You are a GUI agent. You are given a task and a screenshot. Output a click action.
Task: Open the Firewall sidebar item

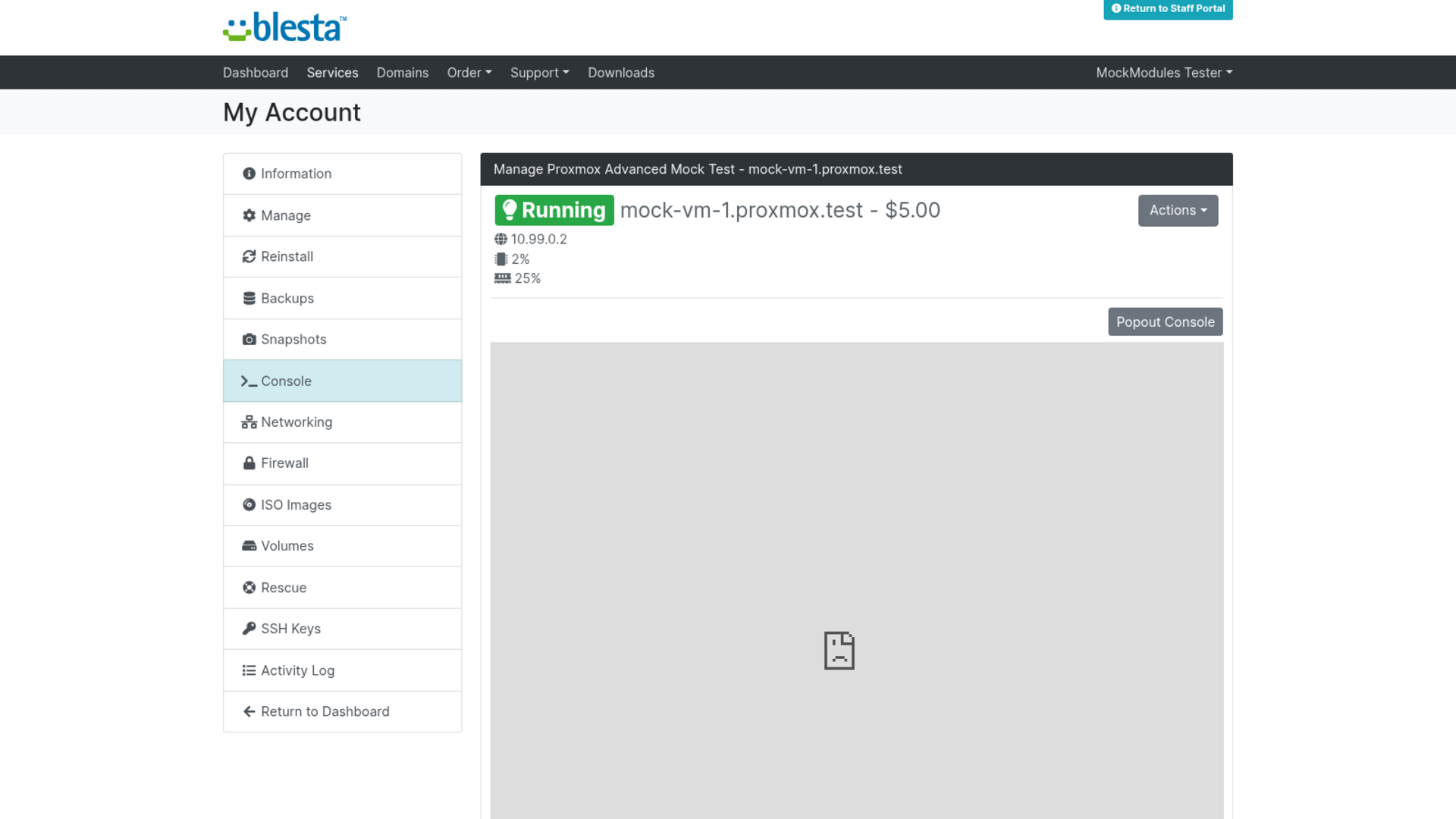(343, 463)
